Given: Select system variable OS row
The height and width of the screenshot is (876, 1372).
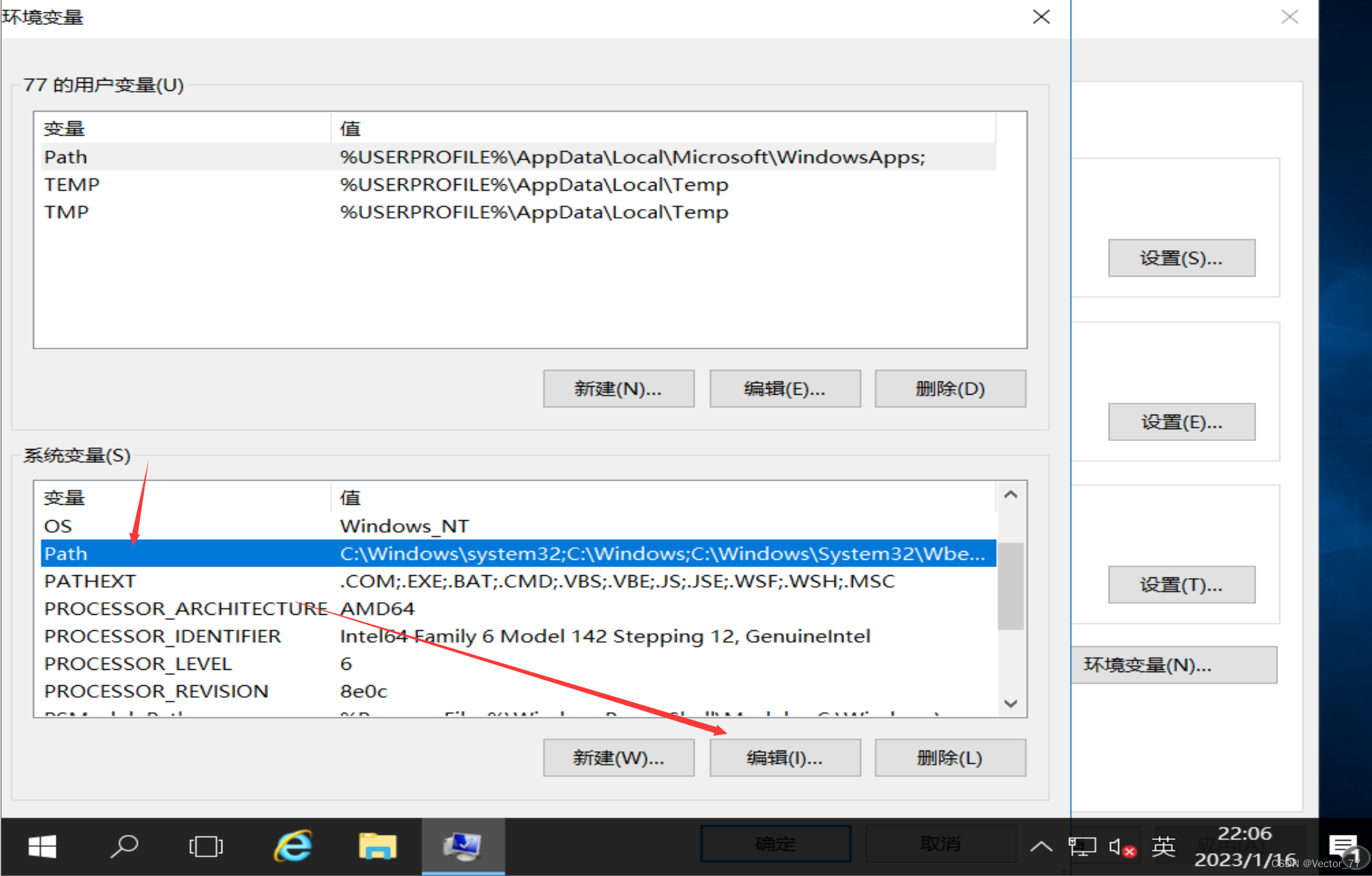Looking at the screenshot, I should click(518, 526).
